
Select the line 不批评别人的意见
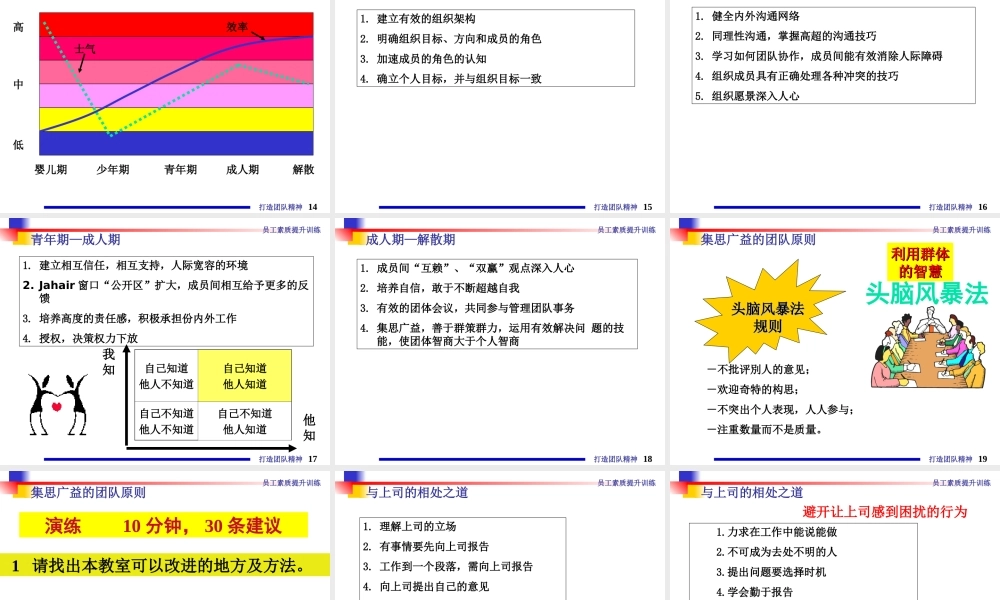(759, 369)
